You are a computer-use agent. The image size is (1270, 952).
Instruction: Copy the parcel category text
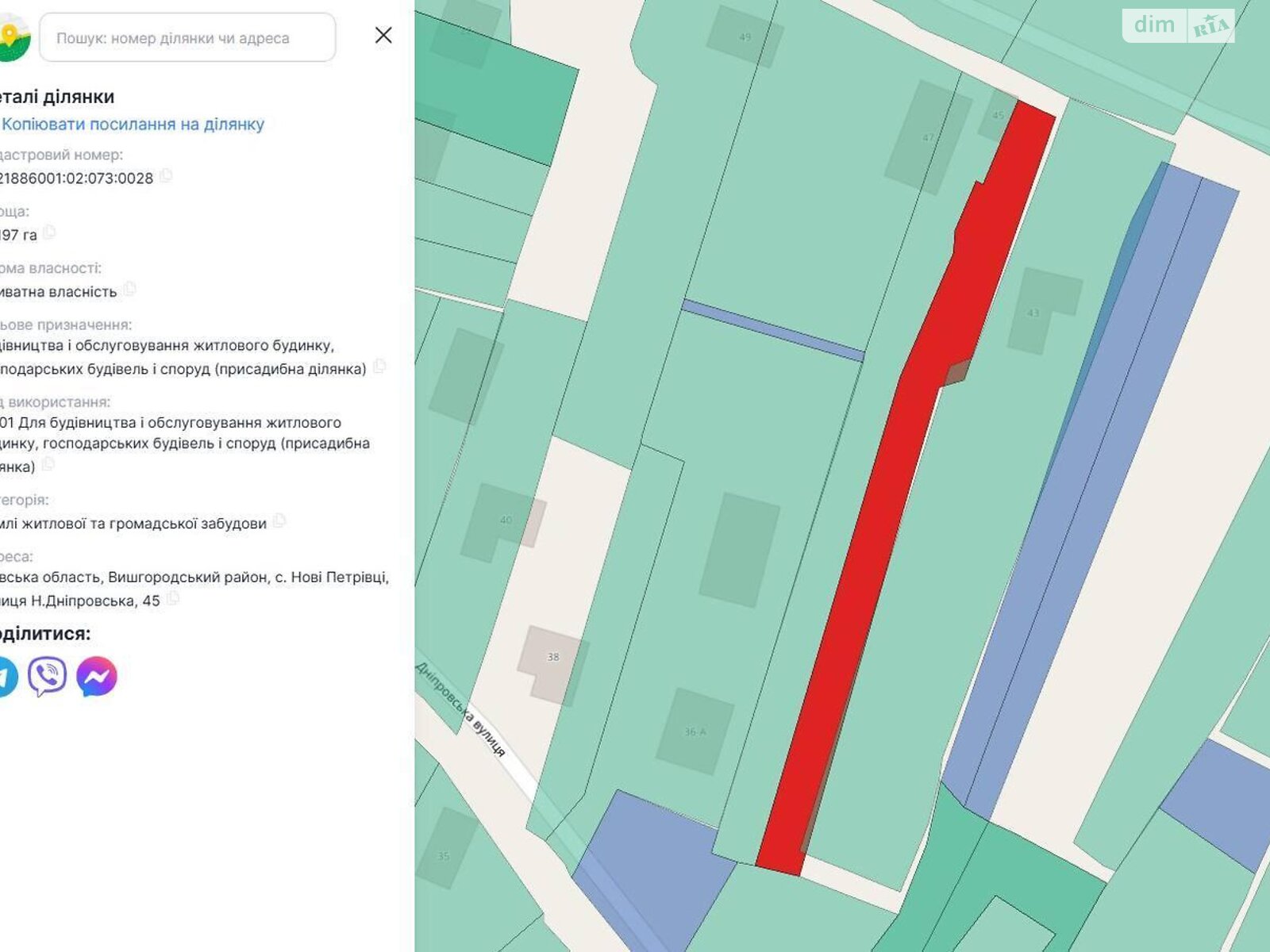click(x=279, y=521)
